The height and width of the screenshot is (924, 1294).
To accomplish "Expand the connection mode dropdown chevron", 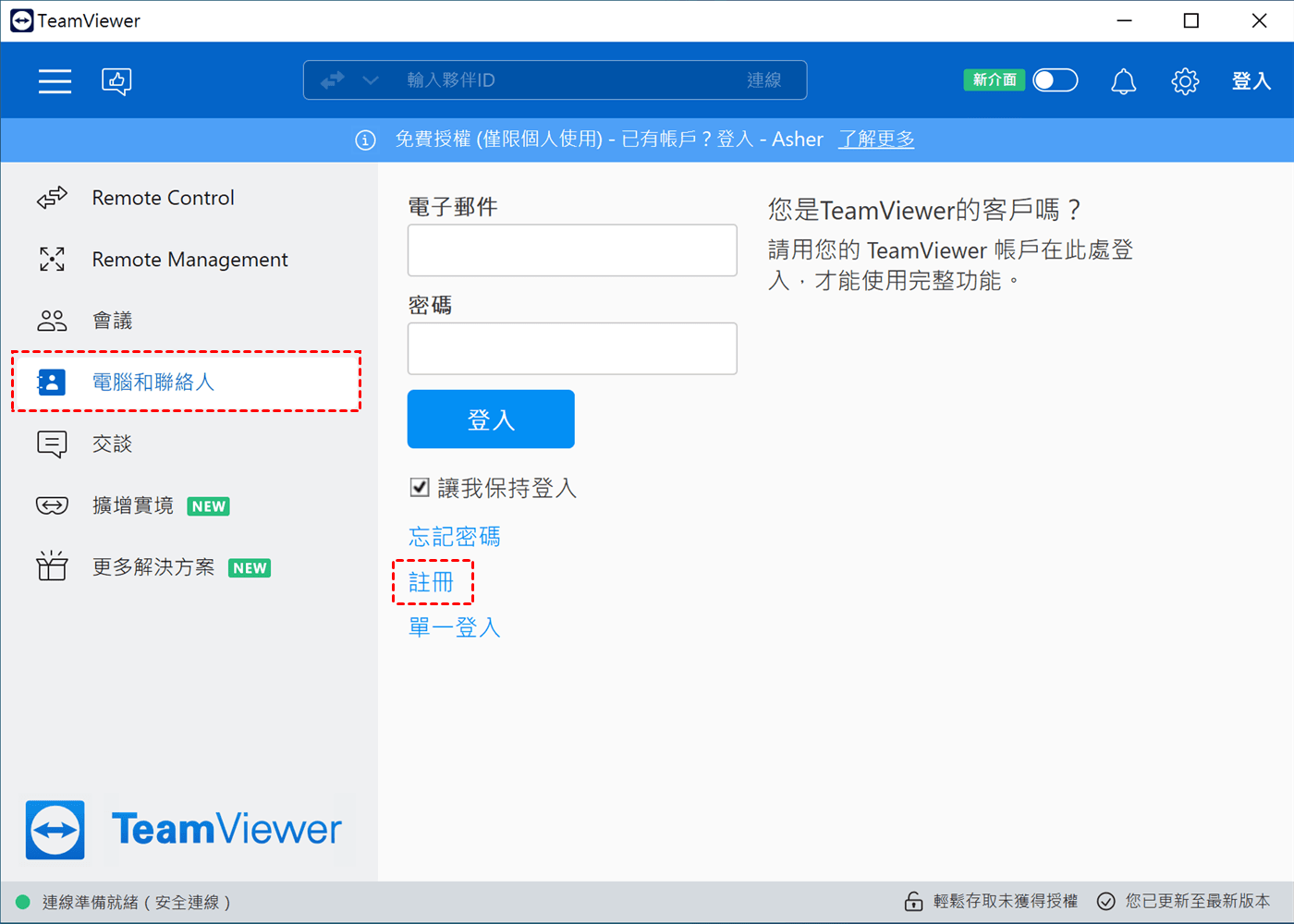I will pyautogui.click(x=371, y=80).
